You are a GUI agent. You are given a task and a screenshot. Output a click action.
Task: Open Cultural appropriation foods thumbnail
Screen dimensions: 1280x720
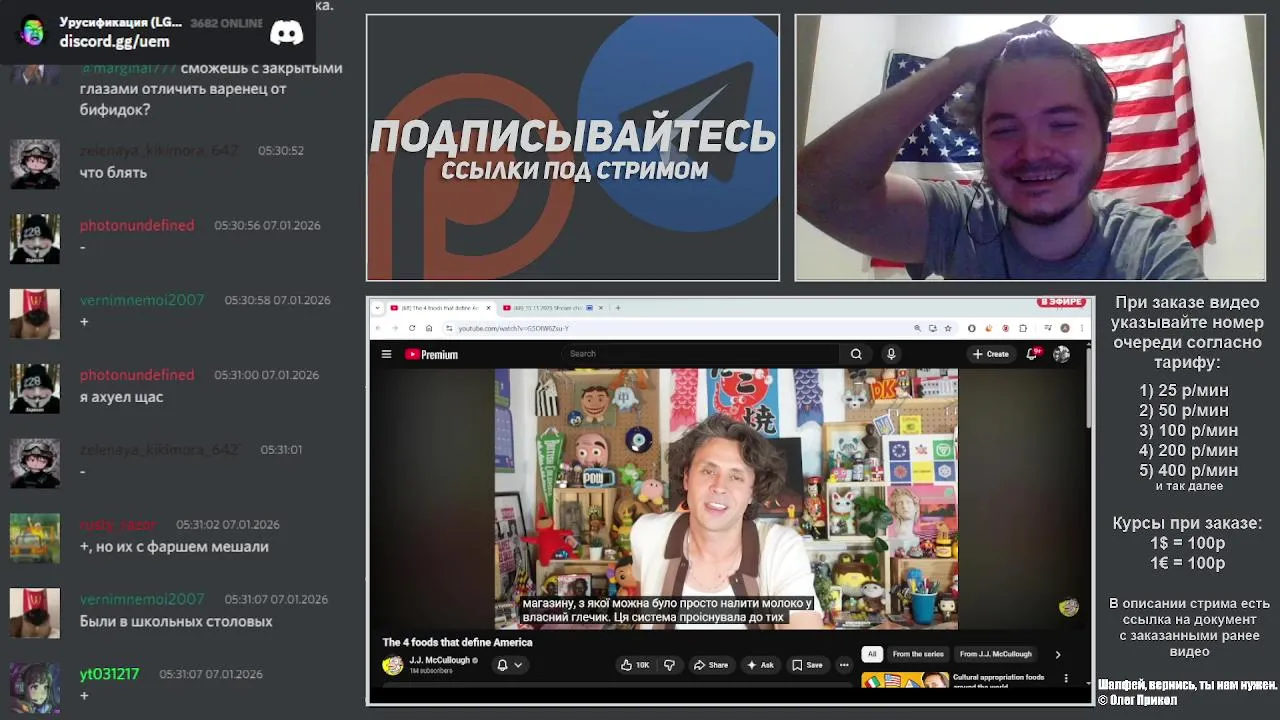pyautogui.click(x=905, y=680)
